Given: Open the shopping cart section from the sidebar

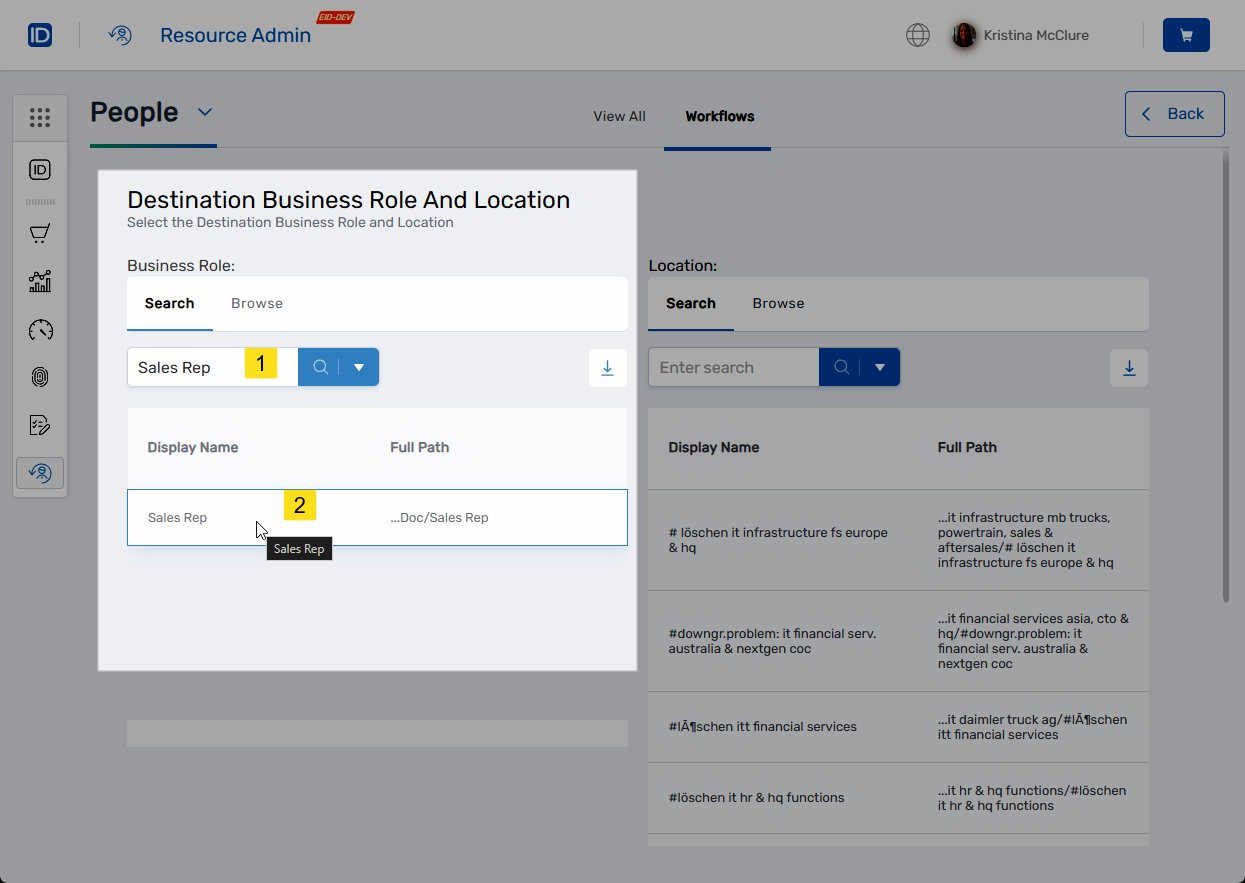Looking at the screenshot, I should coord(40,233).
